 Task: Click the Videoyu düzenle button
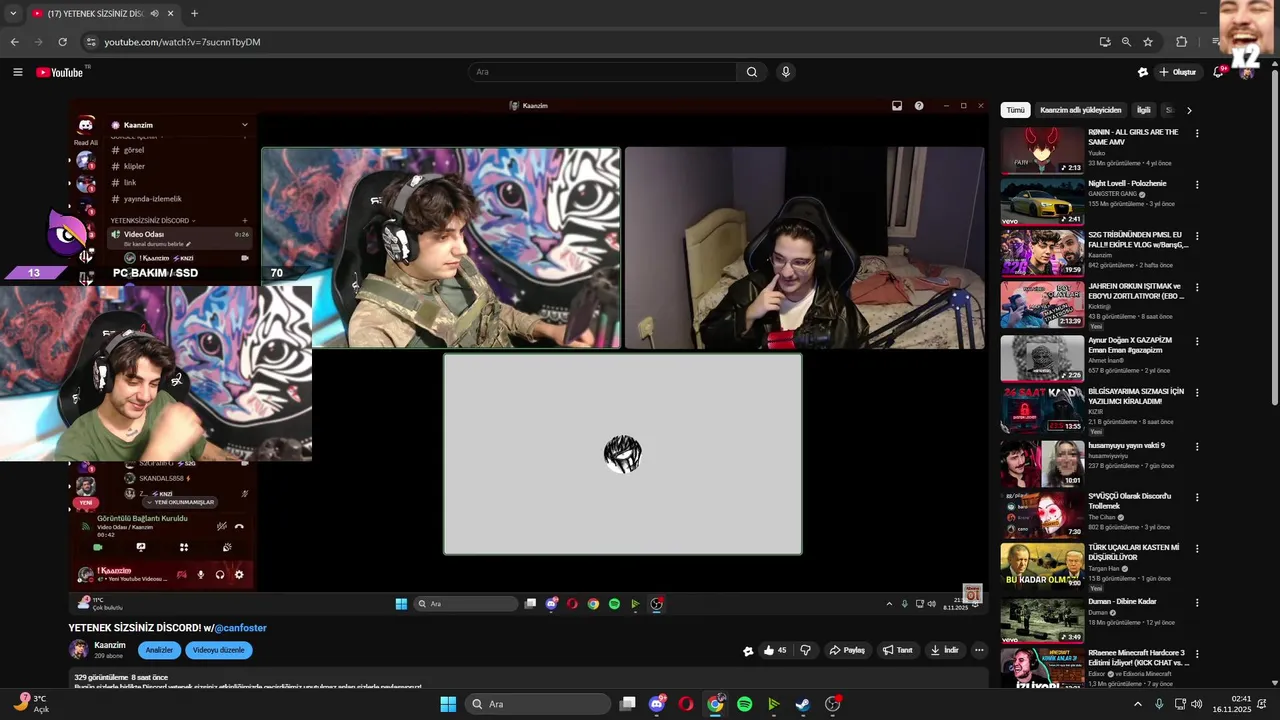click(218, 650)
